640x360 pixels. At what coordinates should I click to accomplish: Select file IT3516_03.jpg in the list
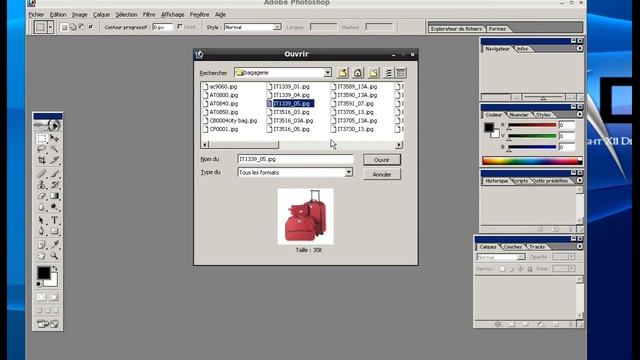click(x=288, y=112)
